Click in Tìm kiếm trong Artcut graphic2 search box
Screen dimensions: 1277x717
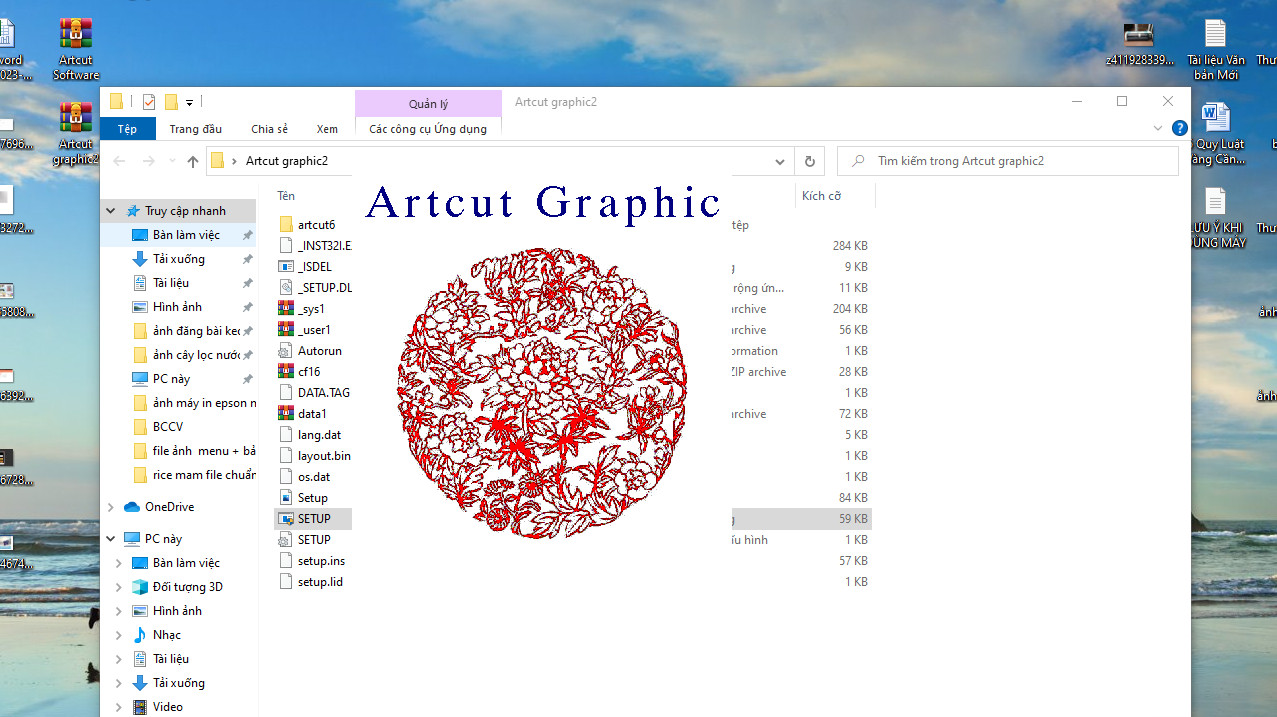pyautogui.click(x=1008, y=161)
